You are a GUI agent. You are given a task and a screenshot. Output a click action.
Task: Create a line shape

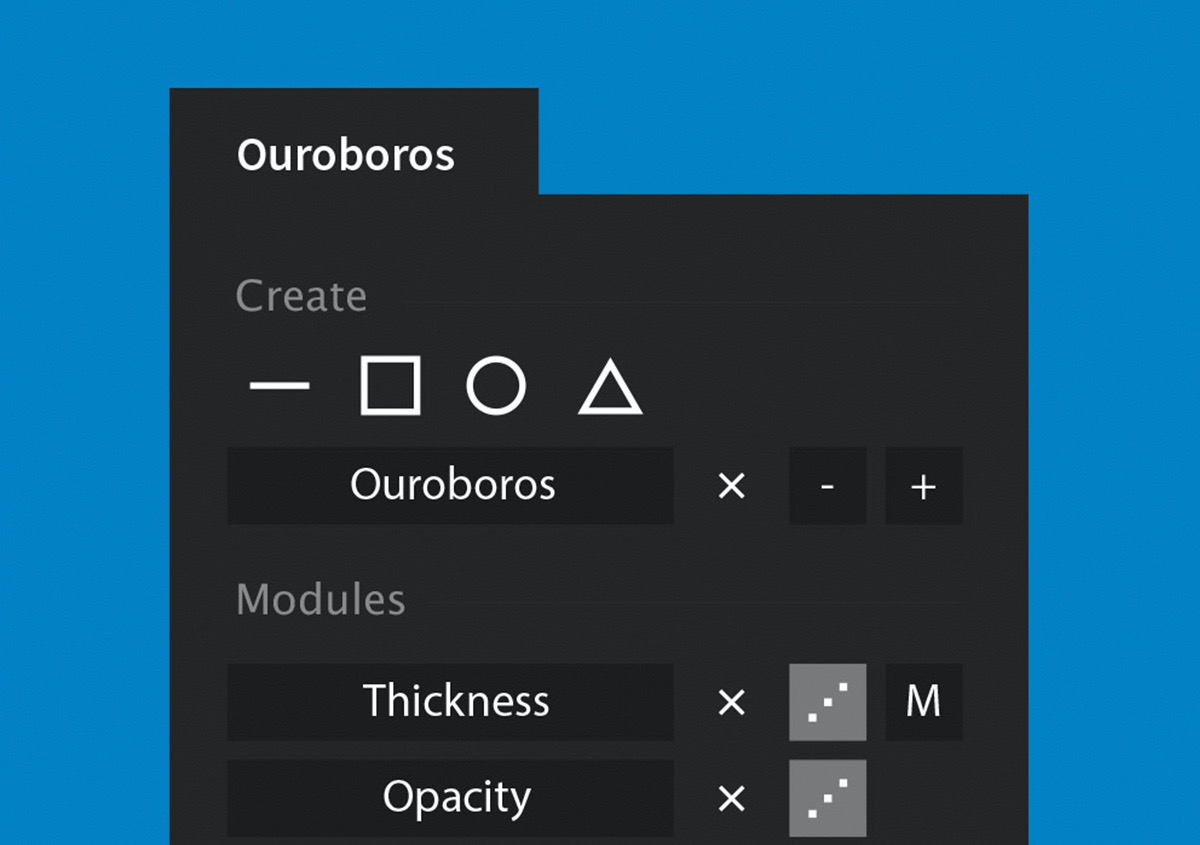coord(279,386)
